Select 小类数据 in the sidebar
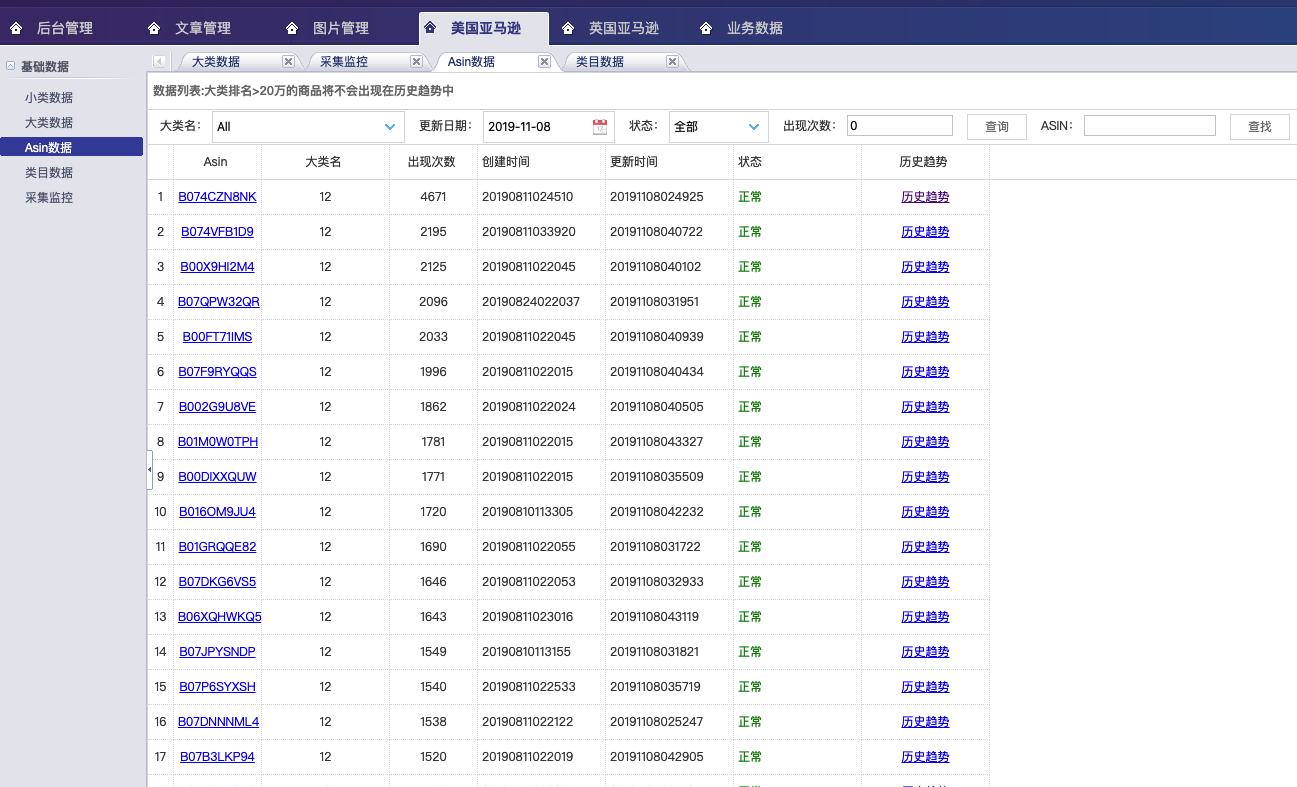This screenshot has width=1297, height=787. coord(49,97)
